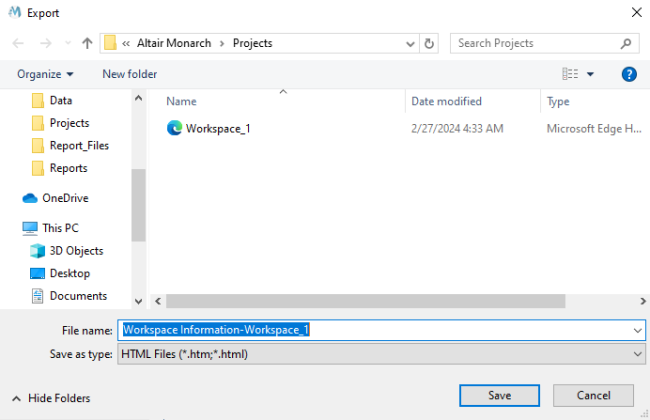Click the file list scroll right arrow

tap(643, 301)
